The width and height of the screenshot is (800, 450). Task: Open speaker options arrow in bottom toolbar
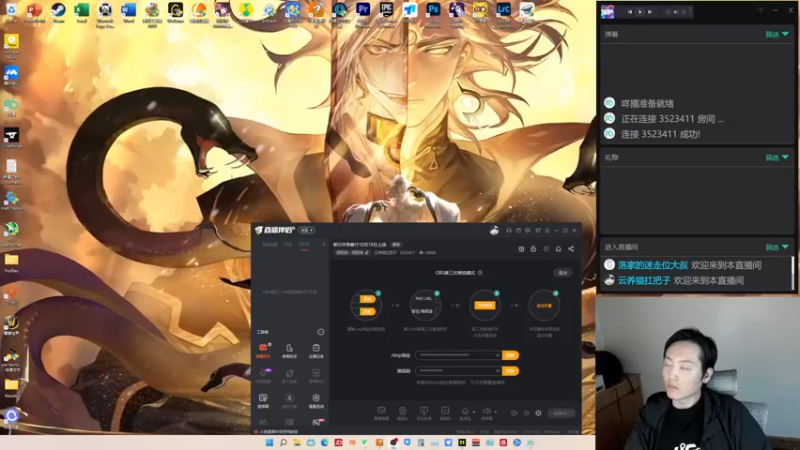click(495, 412)
